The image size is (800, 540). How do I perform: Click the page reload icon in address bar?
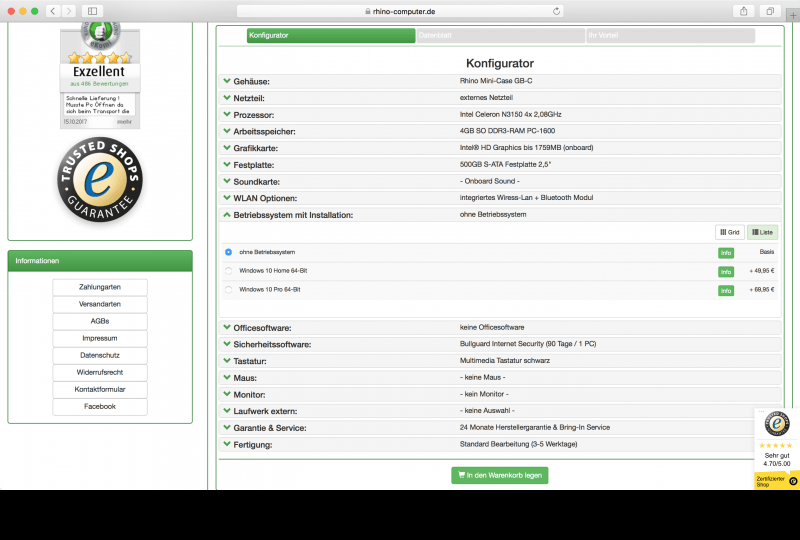(x=556, y=11)
